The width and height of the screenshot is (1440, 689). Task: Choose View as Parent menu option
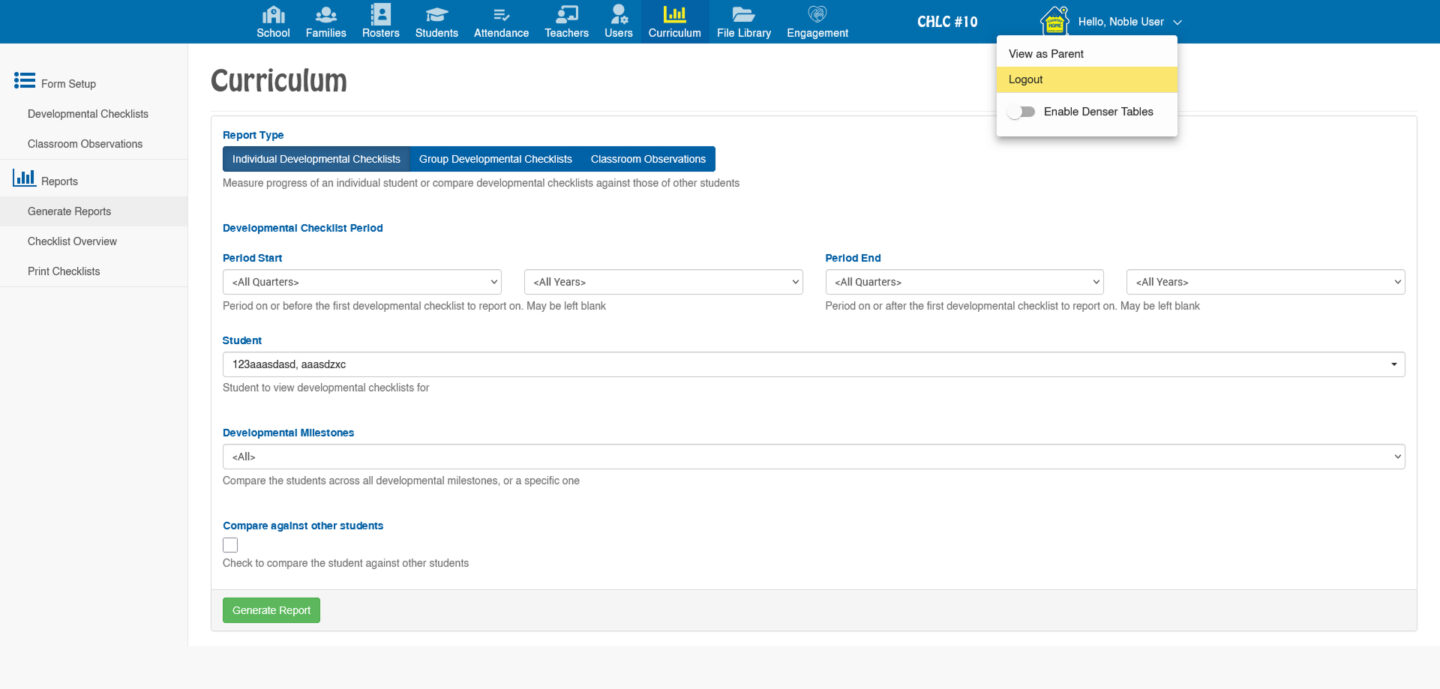click(1046, 54)
